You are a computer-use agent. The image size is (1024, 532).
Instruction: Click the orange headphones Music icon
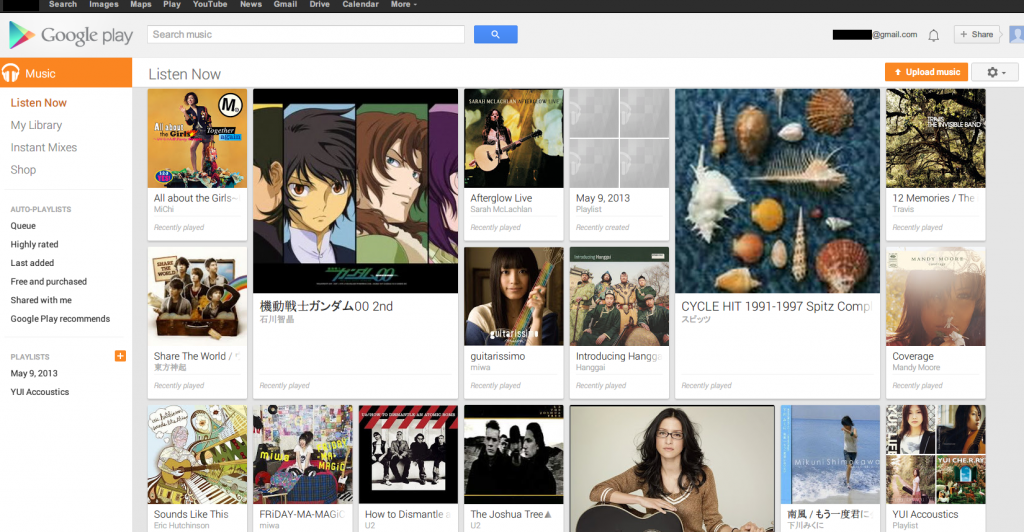(x=12, y=73)
